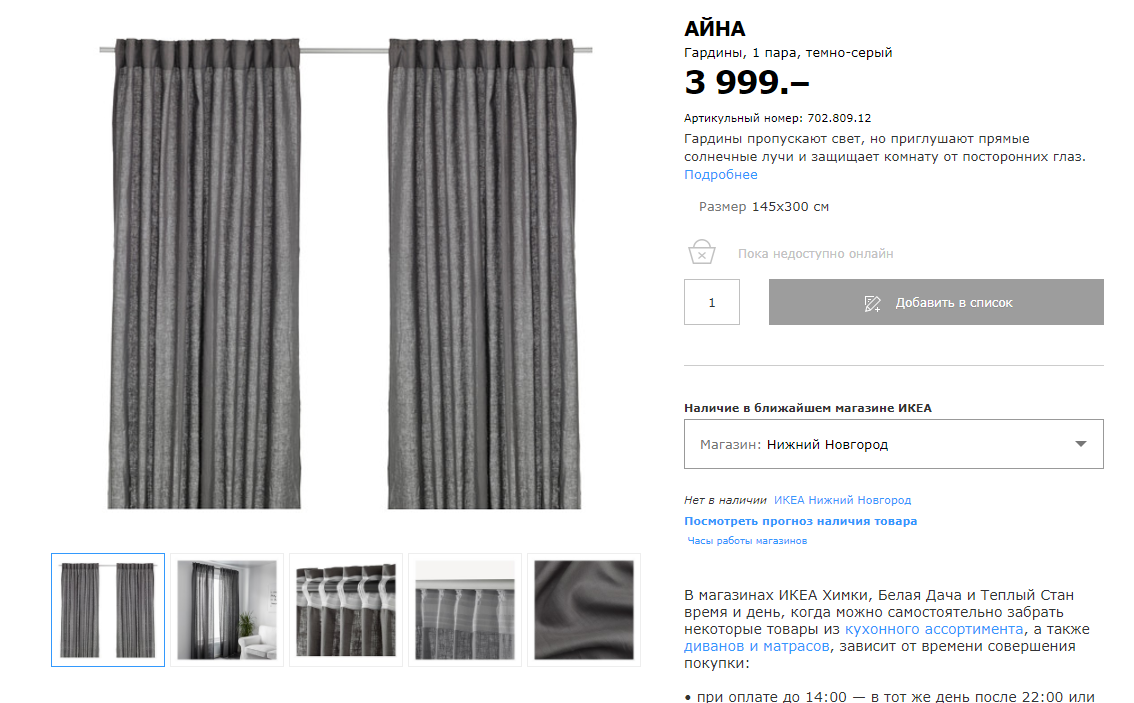This screenshot has height=703, width=1134.
Task: Follow the диванов и матрасов link
Action: click(756, 646)
